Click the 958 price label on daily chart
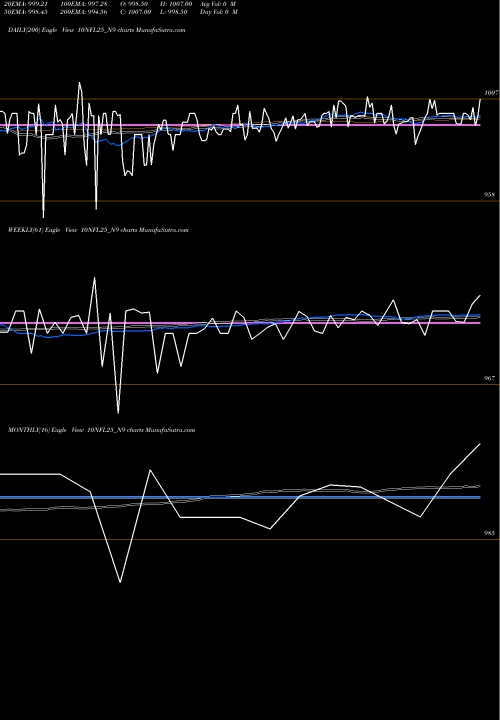Screen dimensions: 500x720 489,195
